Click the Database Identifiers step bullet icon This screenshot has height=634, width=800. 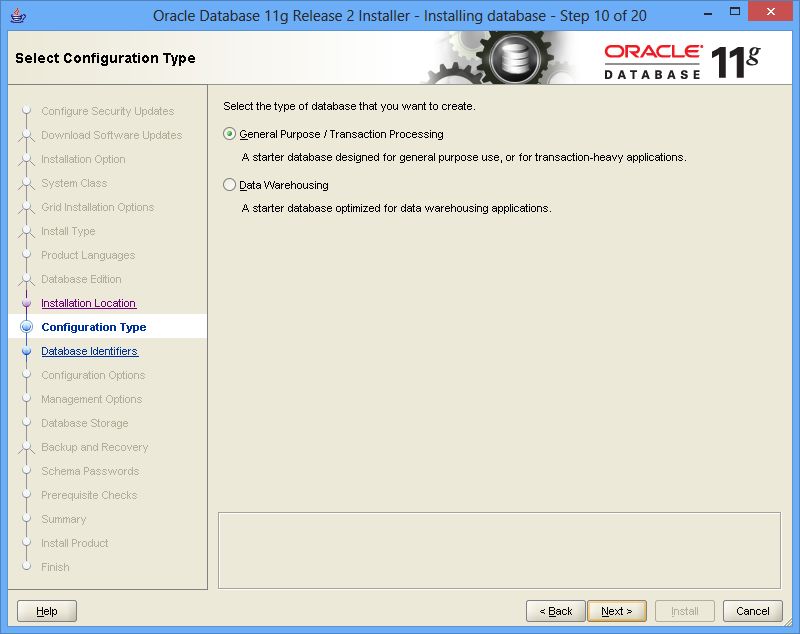[27, 351]
